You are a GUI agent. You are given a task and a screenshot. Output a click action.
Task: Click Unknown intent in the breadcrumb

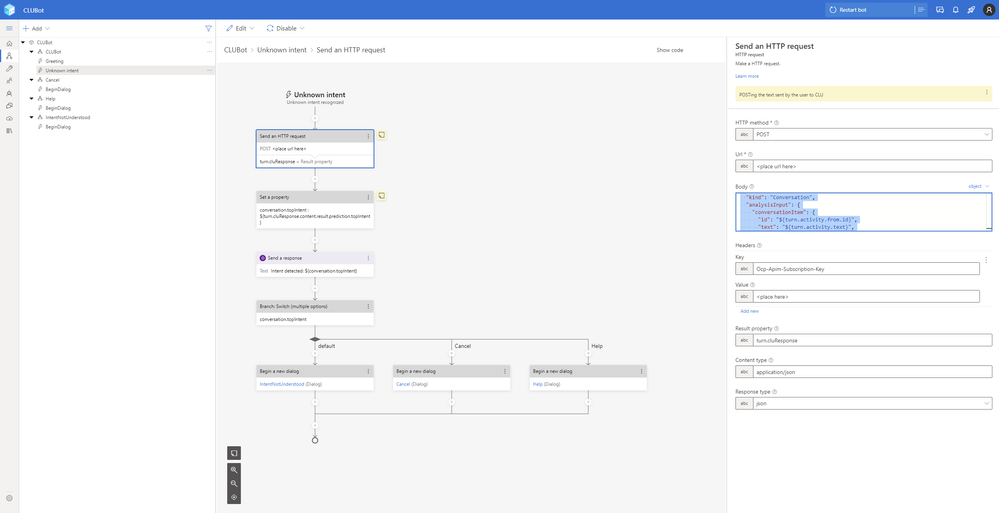pyautogui.click(x=282, y=50)
